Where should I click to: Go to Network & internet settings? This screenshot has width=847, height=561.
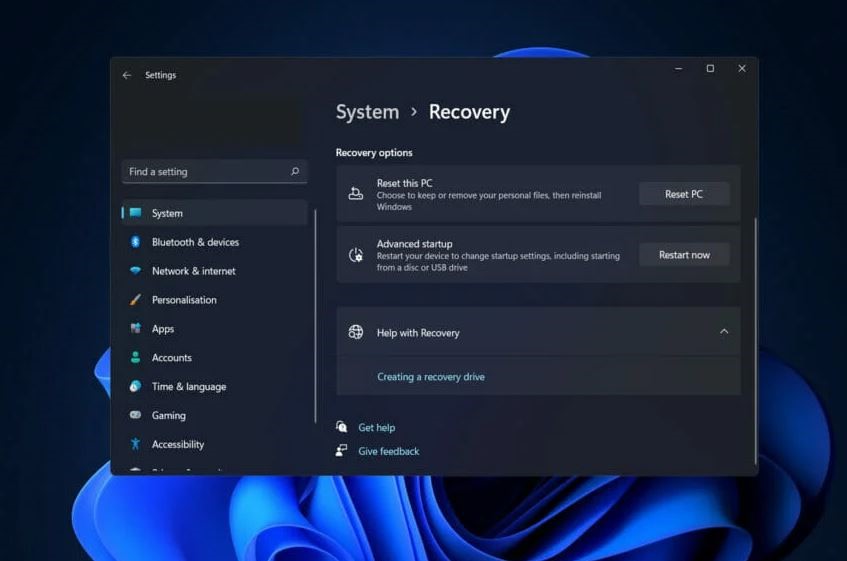click(215, 271)
